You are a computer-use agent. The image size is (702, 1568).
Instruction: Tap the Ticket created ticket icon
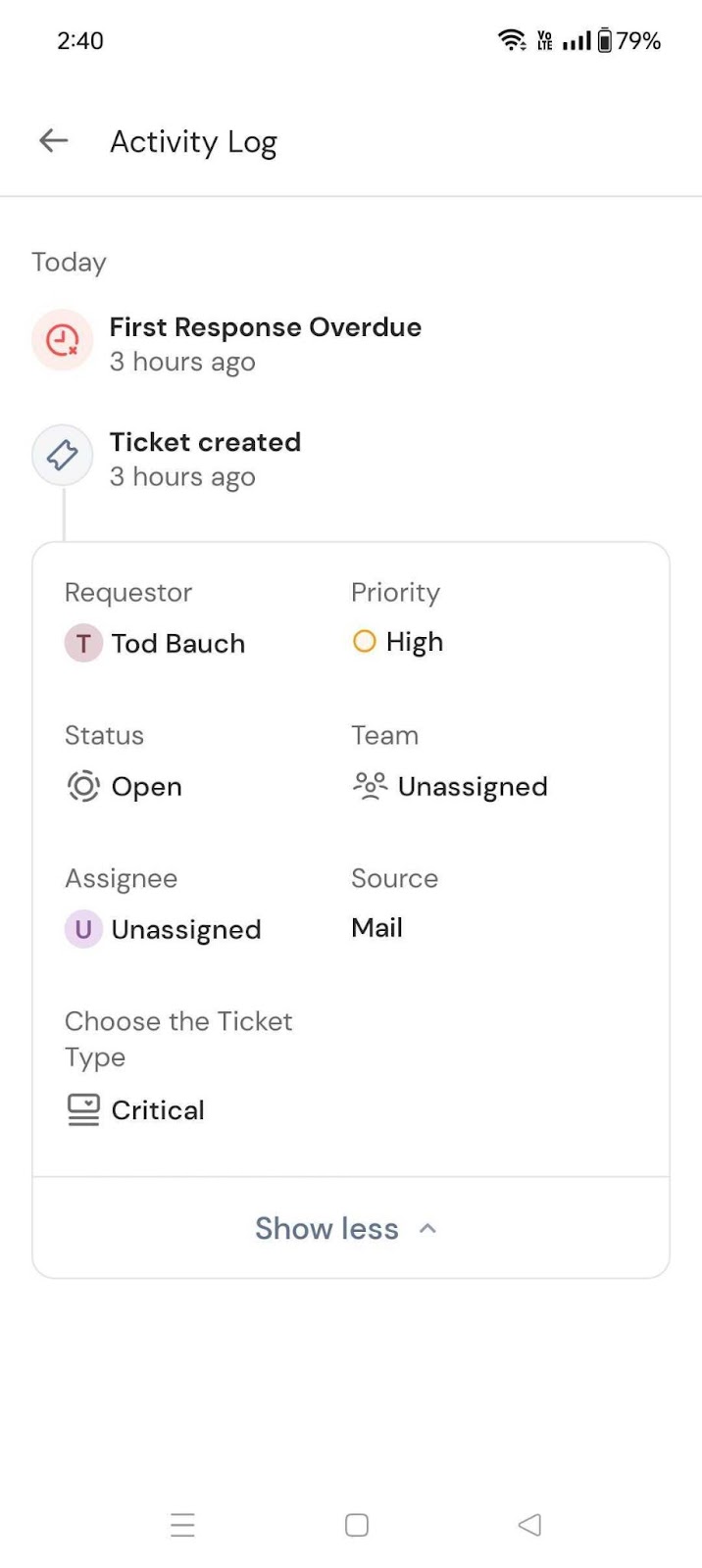[x=63, y=455]
